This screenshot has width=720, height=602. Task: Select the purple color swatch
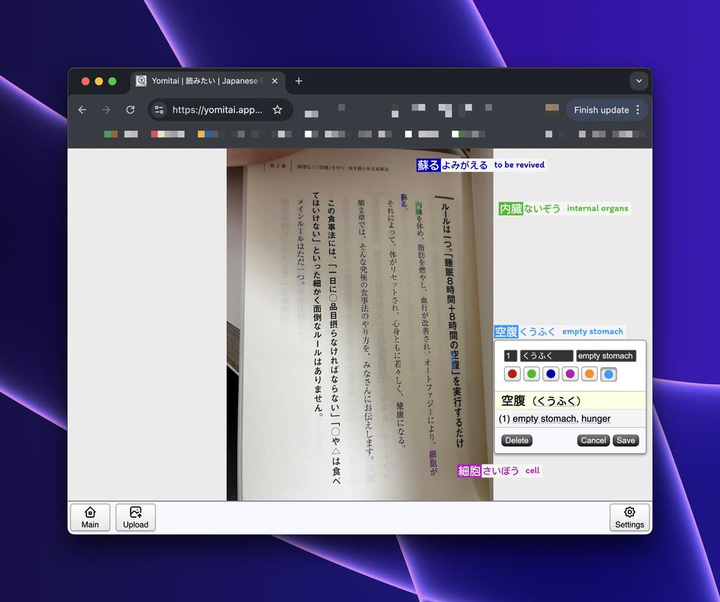(570, 374)
